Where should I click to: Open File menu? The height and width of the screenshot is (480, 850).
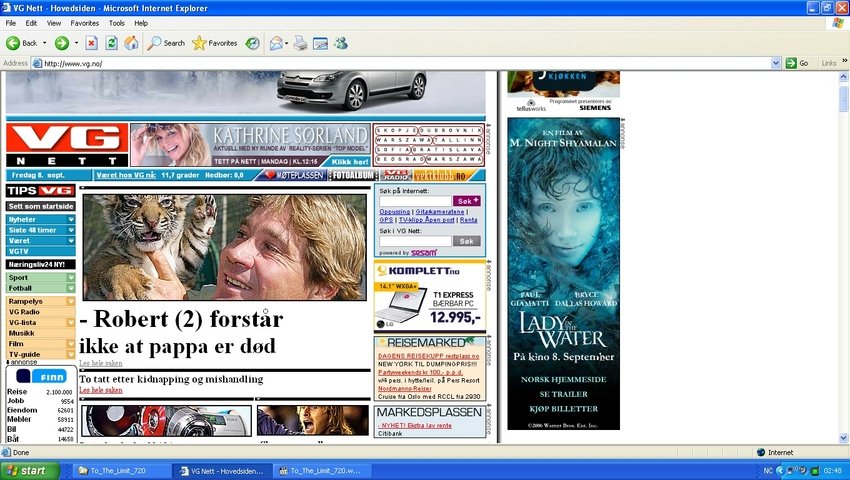[x=11, y=23]
